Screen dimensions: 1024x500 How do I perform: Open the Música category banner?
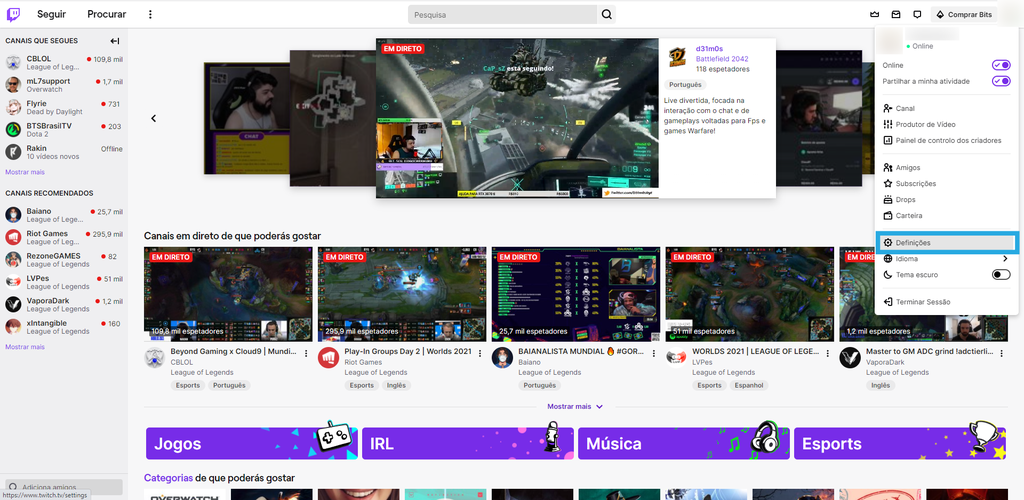(684, 443)
